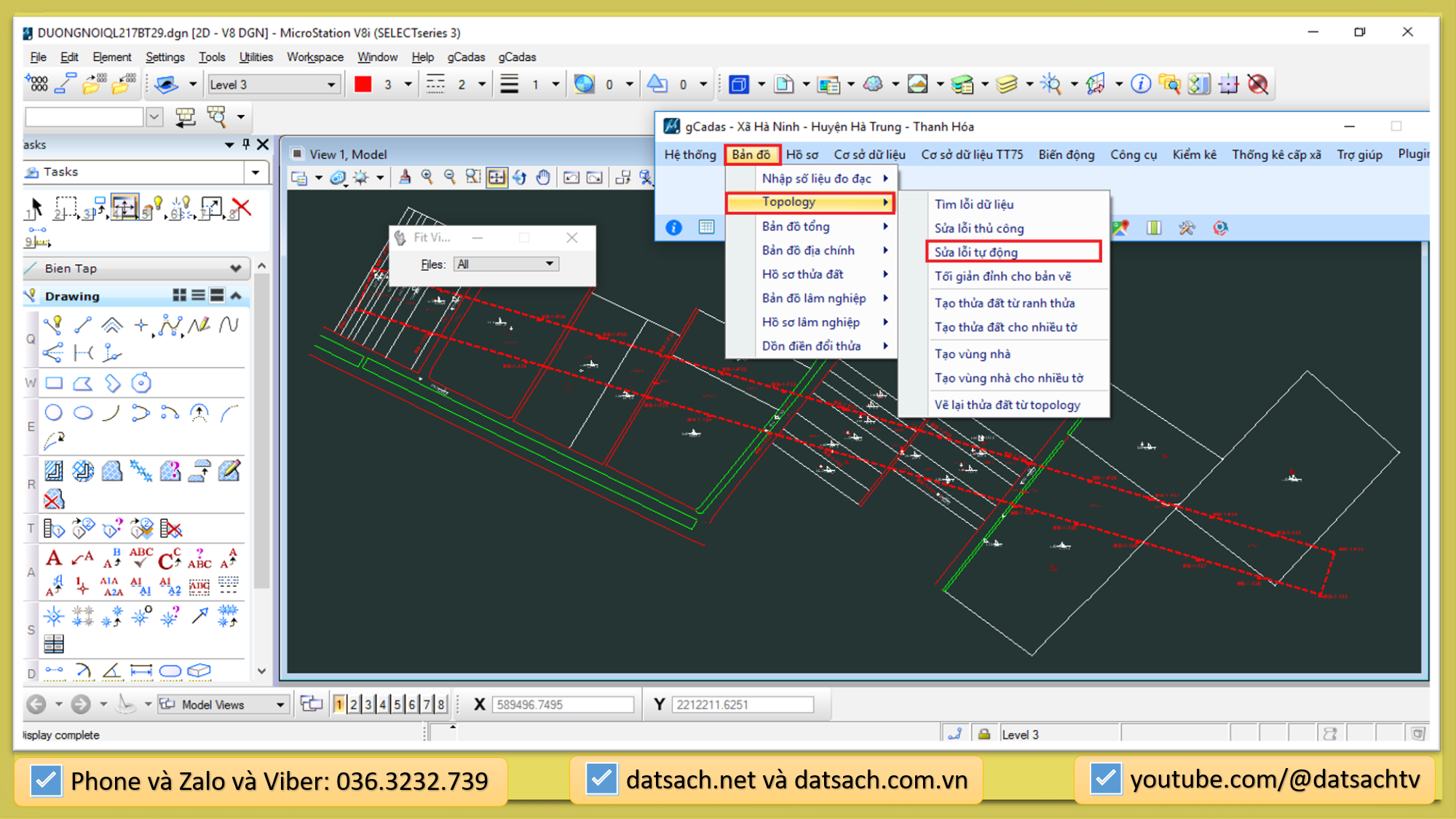Click the X coordinate input field
The image size is (1456, 819).
(x=562, y=704)
